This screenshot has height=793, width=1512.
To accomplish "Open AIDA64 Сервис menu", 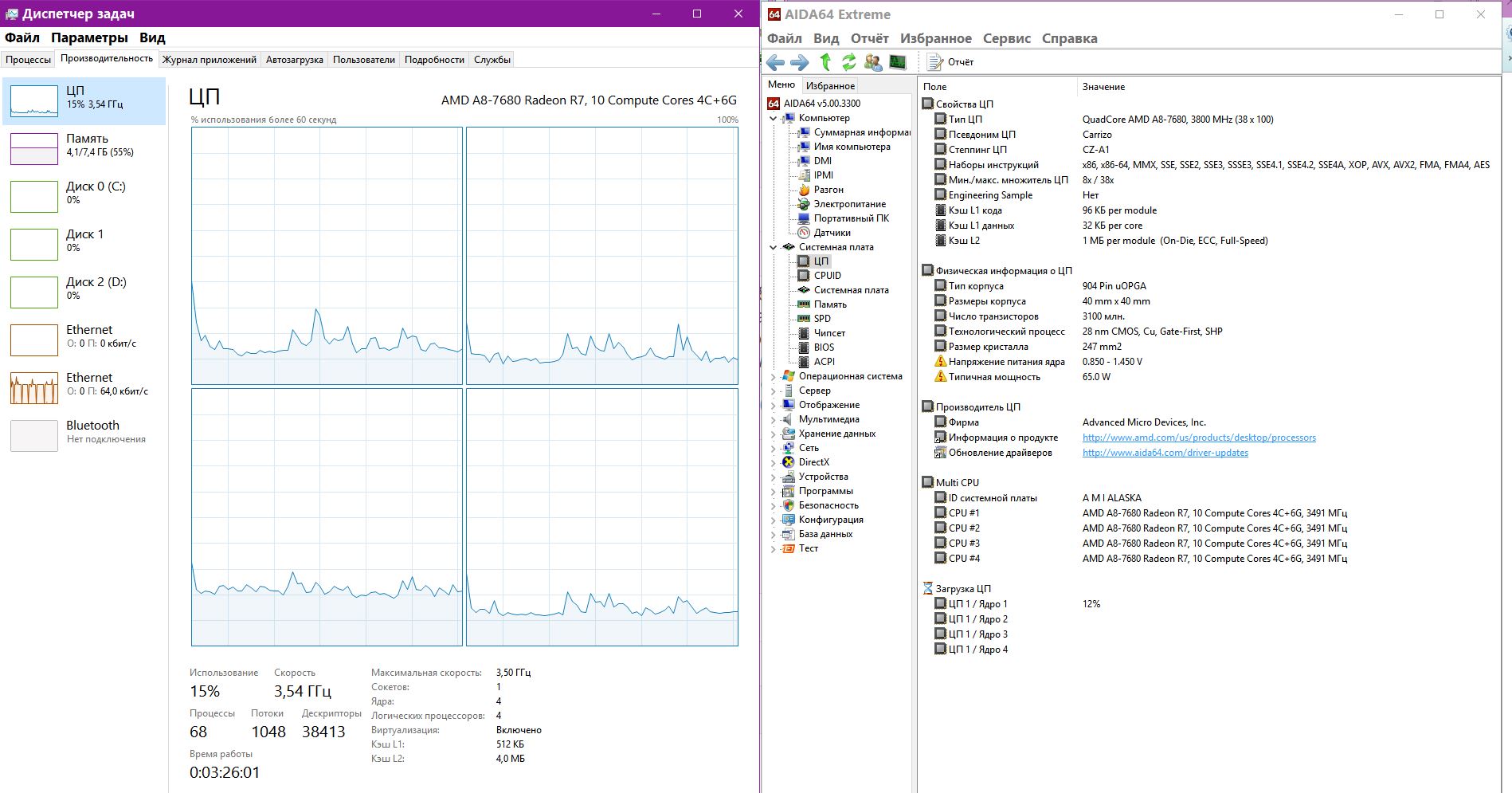I will coord(1006,38).
